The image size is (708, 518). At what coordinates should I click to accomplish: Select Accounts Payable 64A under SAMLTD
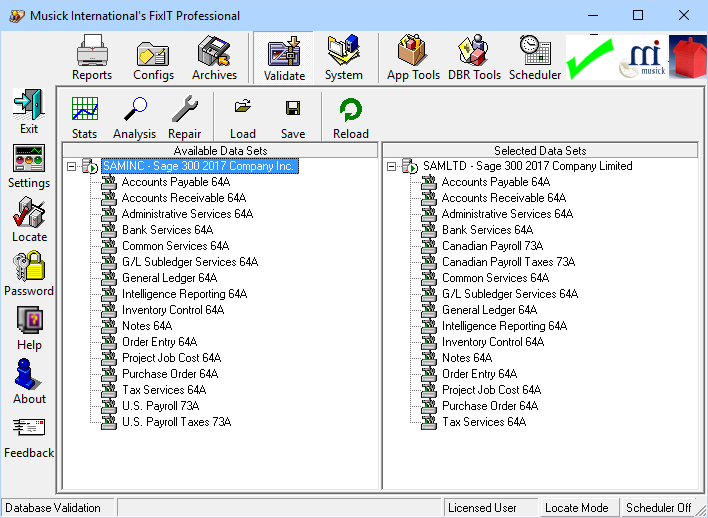pyautogui.click(x=496, y=182)
